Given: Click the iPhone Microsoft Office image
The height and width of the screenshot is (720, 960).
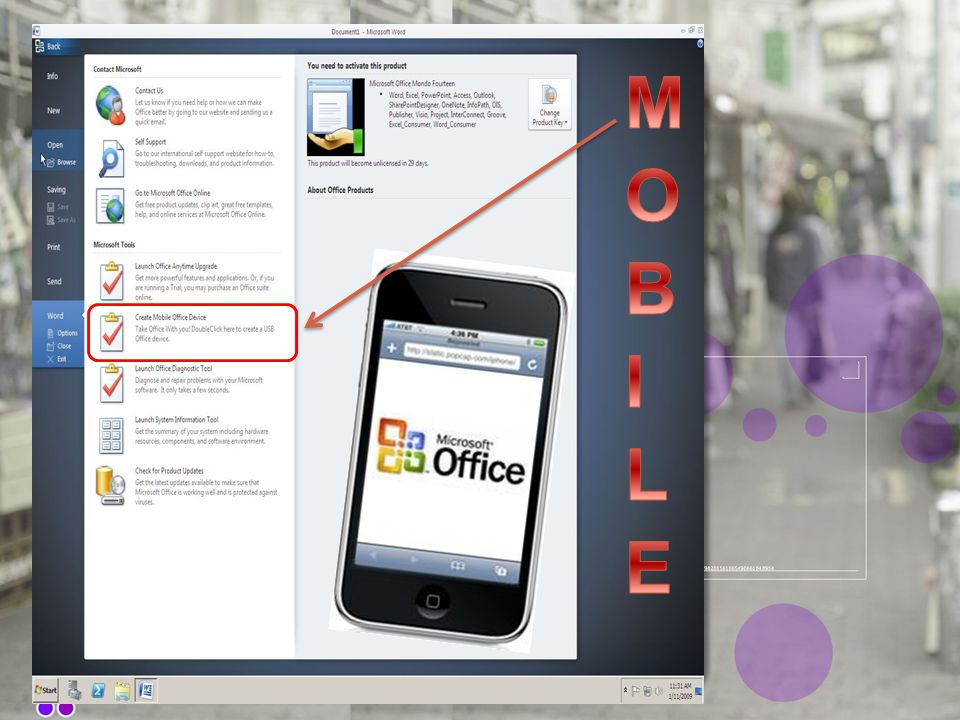Looking at the screenshot, I should pyautogui.click(x=451, y=450).
